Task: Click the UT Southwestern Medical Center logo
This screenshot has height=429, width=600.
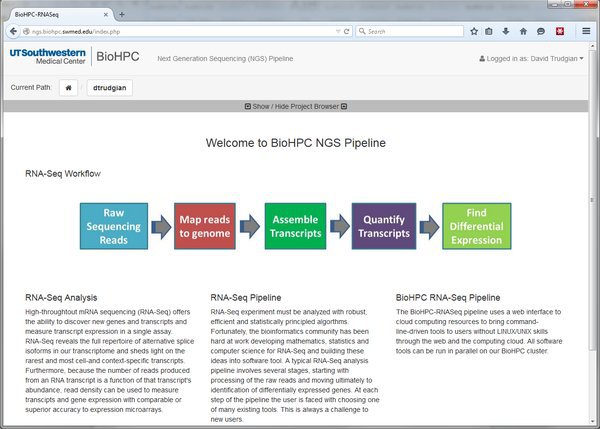Action: point(47,56)
